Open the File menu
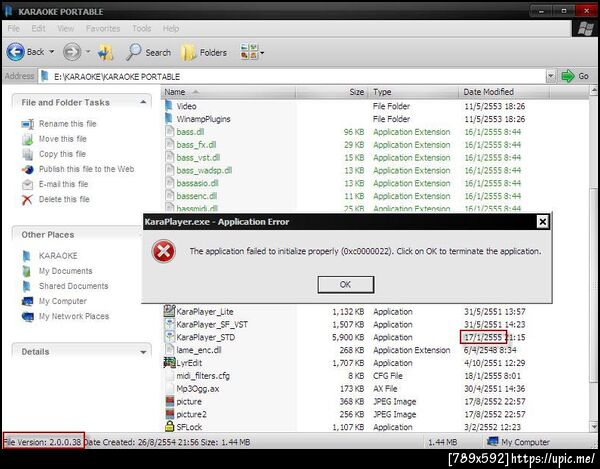600x469 pixels. pyautogui.click(x=13, y=28)
